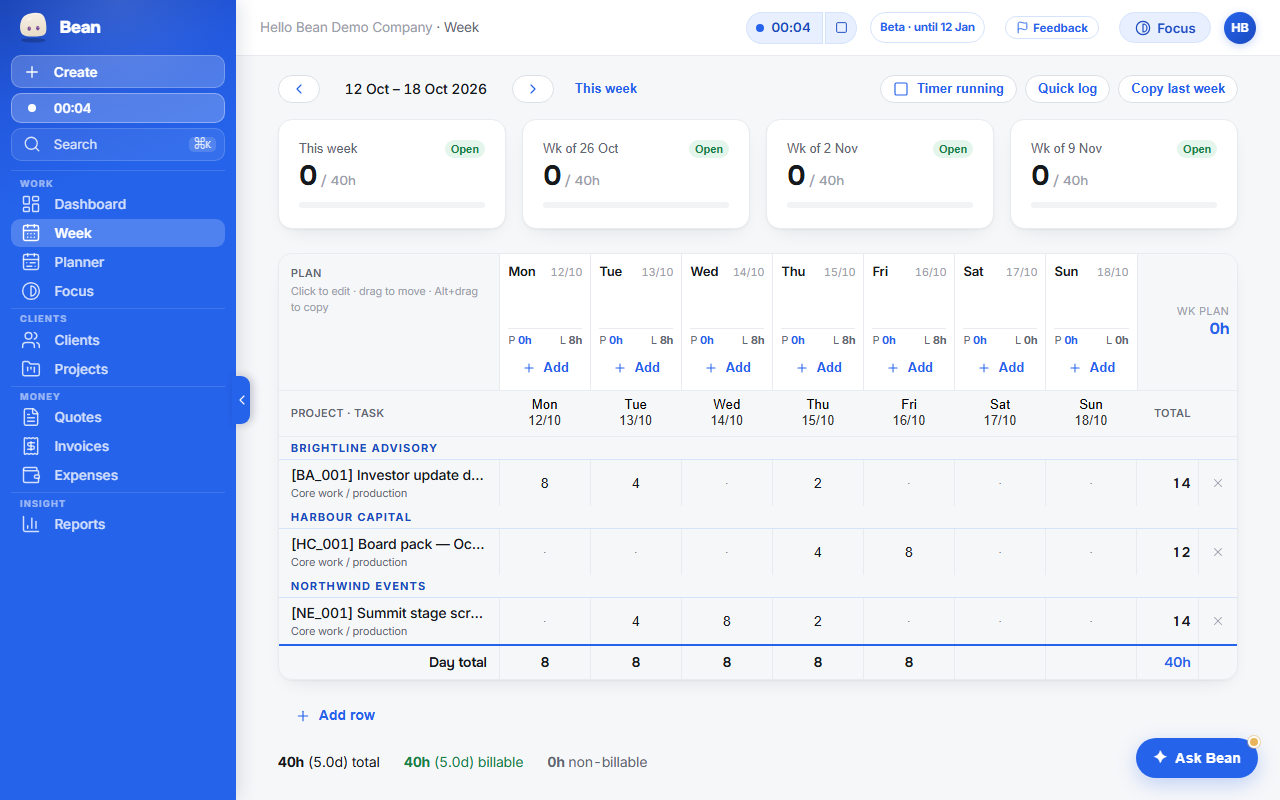
Task: Go to Clients in the sidebar
Action: (x=118, y=340)
